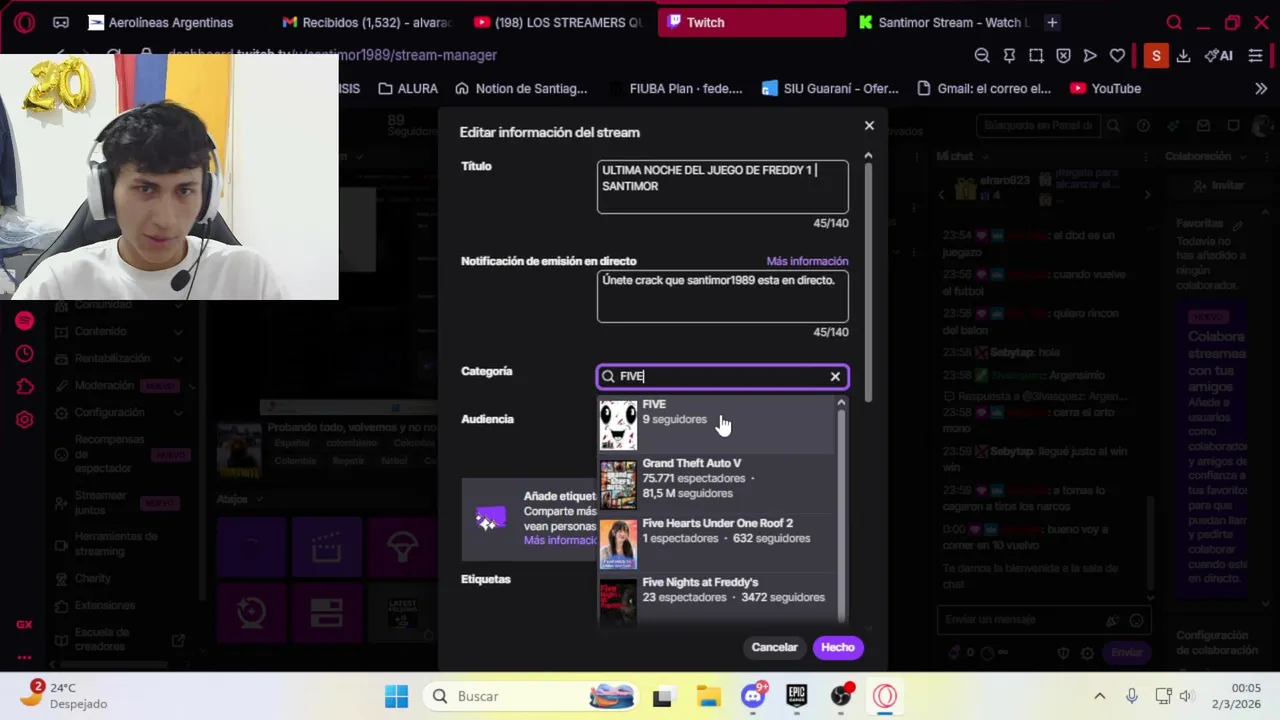Select Five Hearts Under One Roof 2

click(716, 543)
